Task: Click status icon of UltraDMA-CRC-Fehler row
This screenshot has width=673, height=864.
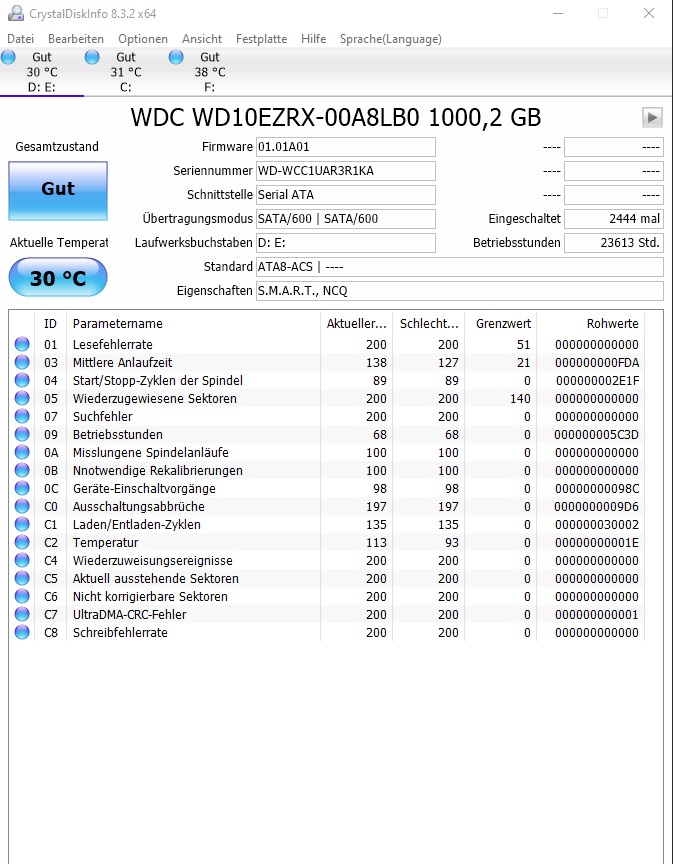Action: click(x=22, y=614)
